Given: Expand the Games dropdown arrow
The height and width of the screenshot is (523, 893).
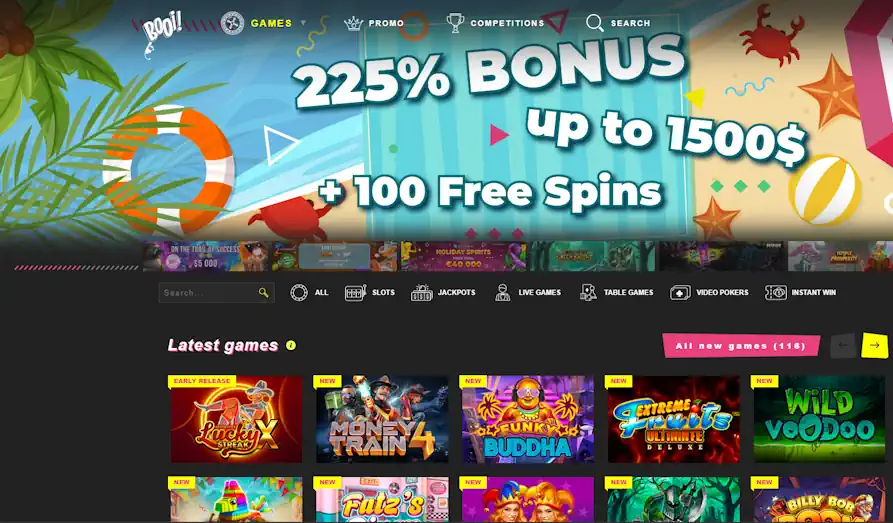Looking at the screenshot, I should (303, 23).
